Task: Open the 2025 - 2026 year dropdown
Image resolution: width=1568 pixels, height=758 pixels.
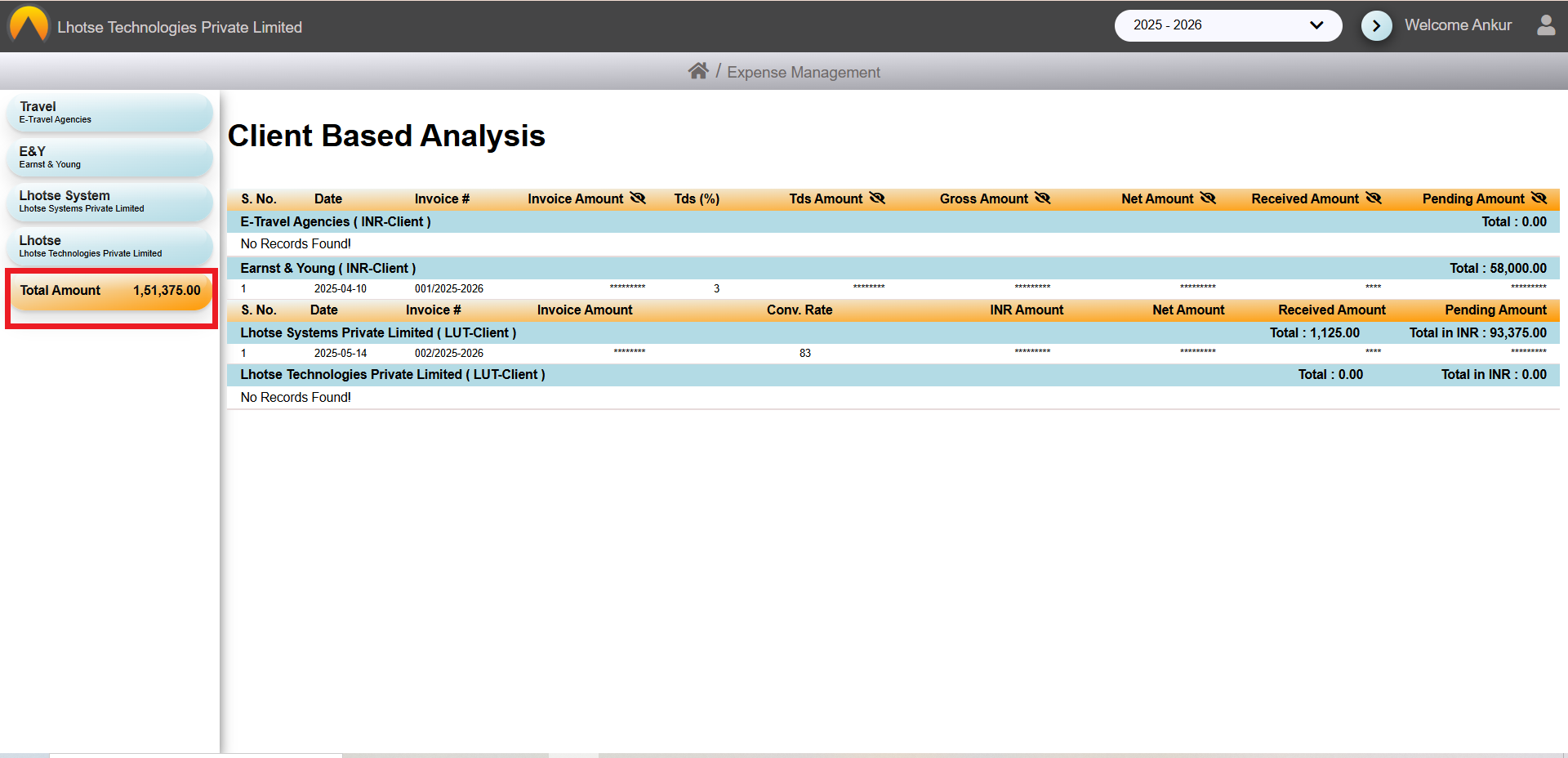Action: tap(1227, 25)
